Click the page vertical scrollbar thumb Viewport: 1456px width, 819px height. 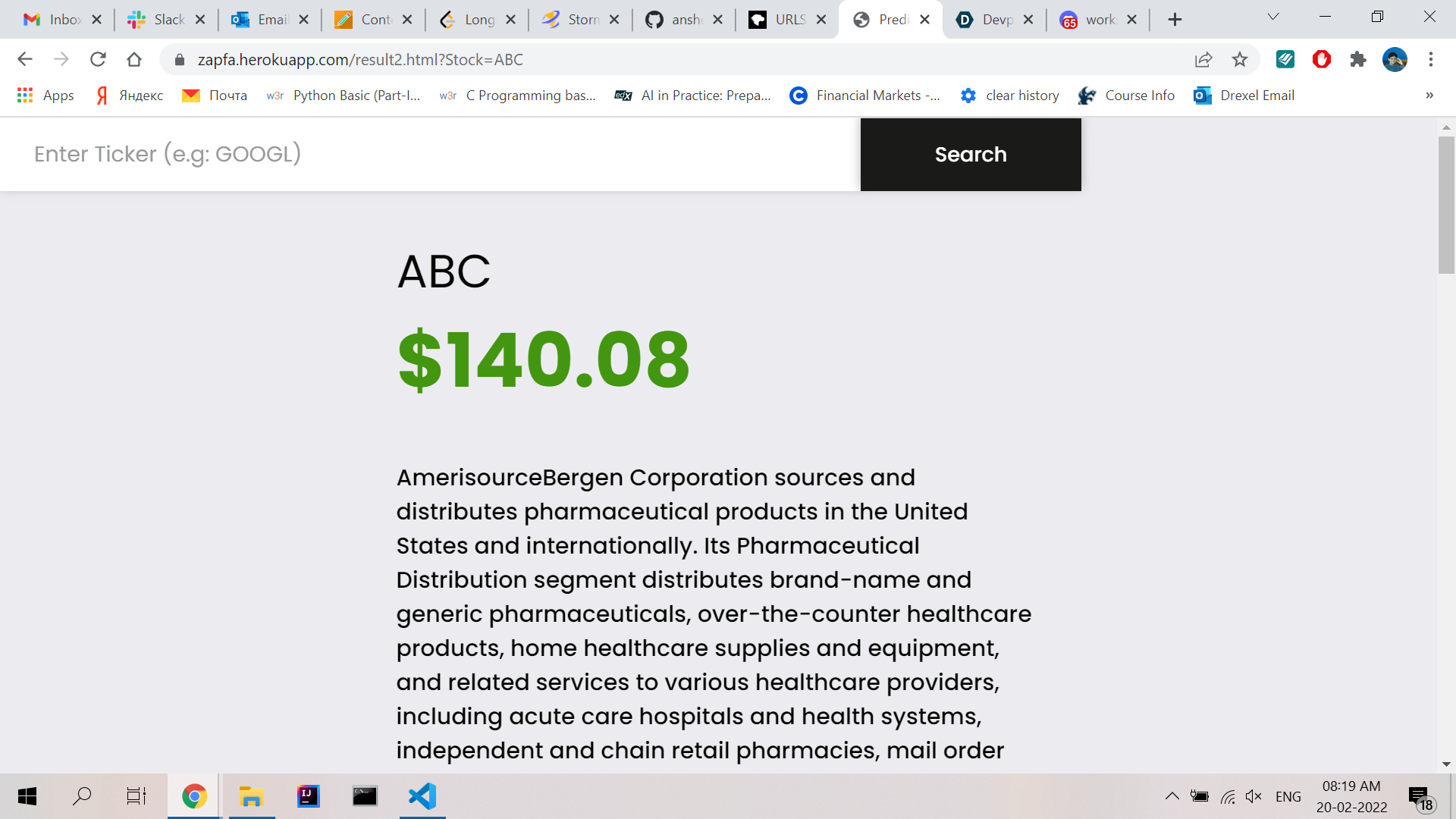click(1446, 205)
